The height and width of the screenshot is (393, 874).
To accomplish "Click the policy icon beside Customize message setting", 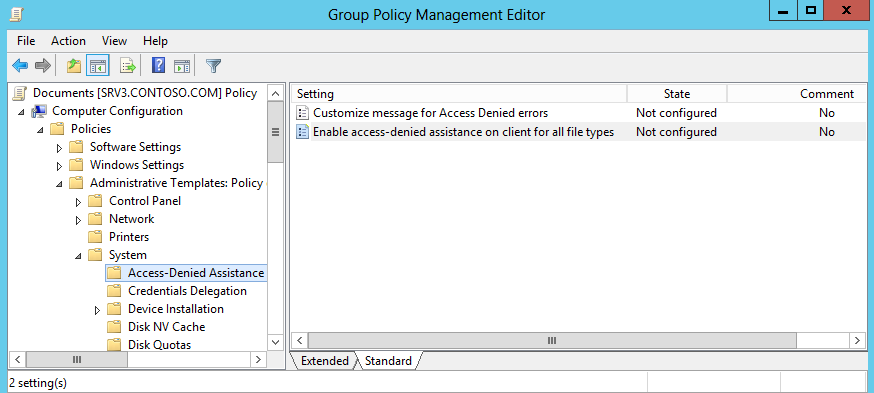I will pyautogui.click(x=302, y=113).
